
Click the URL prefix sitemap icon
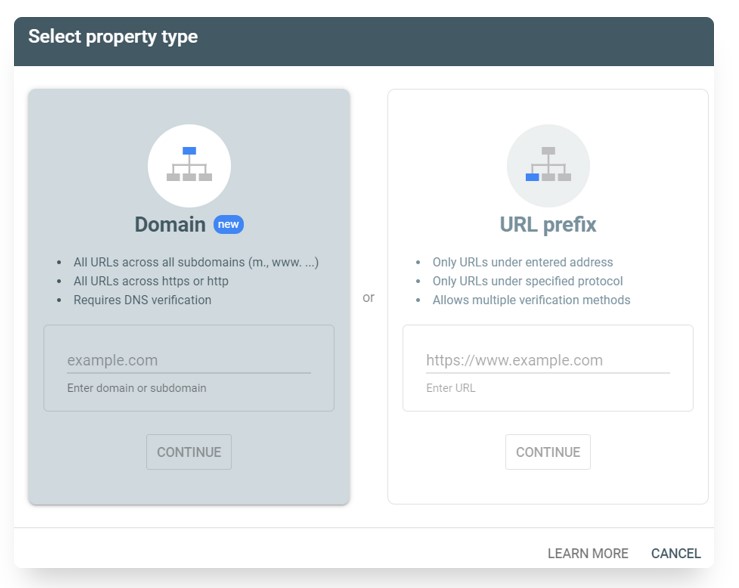tap(548, 165)
